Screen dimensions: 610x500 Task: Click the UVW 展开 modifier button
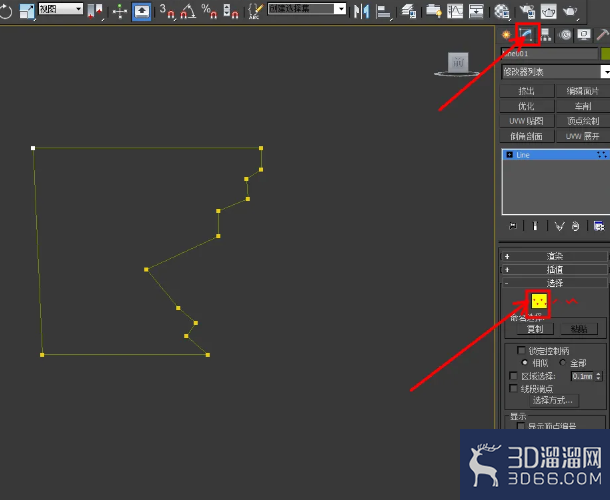tap(583, 136)
